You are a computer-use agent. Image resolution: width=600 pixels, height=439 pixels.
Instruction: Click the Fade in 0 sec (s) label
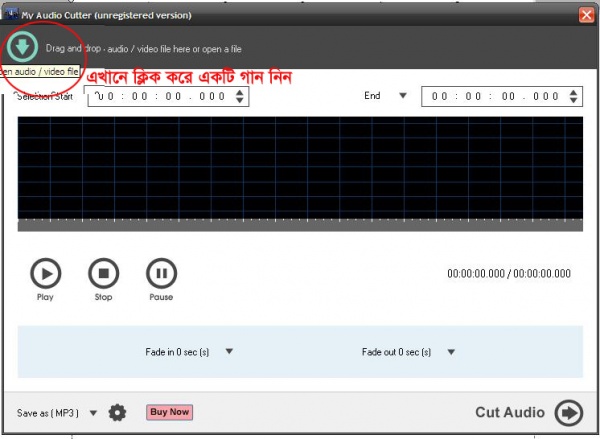(x=177, y=352)
